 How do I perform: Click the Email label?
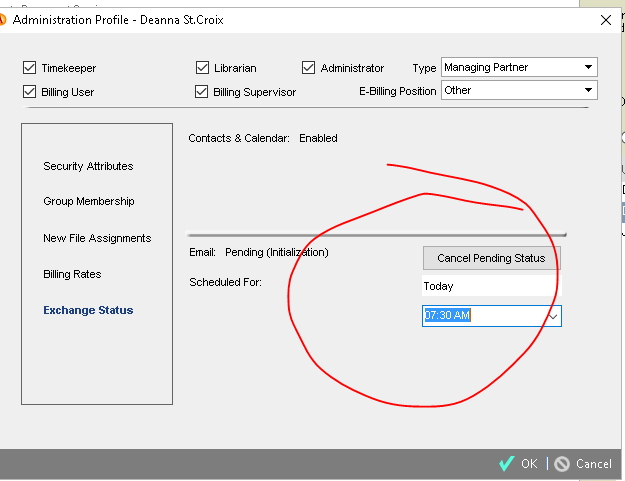[x=202, y=252]
